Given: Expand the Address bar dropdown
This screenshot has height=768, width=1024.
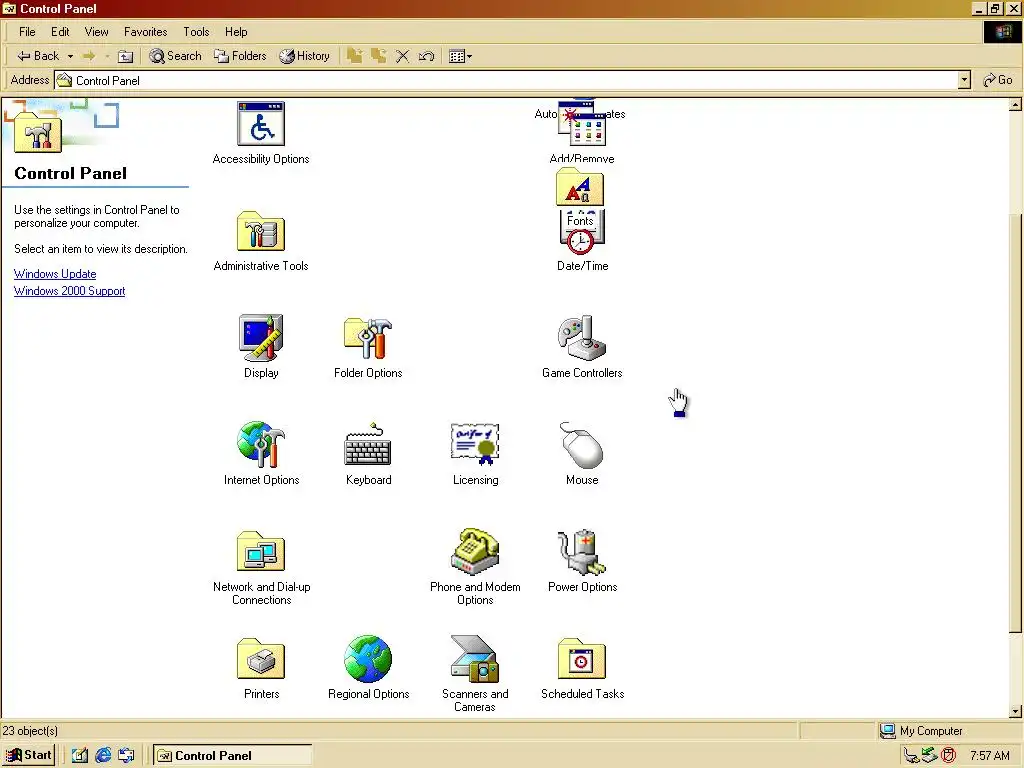Looking at the screenshot, I should [x=964, y=80].
